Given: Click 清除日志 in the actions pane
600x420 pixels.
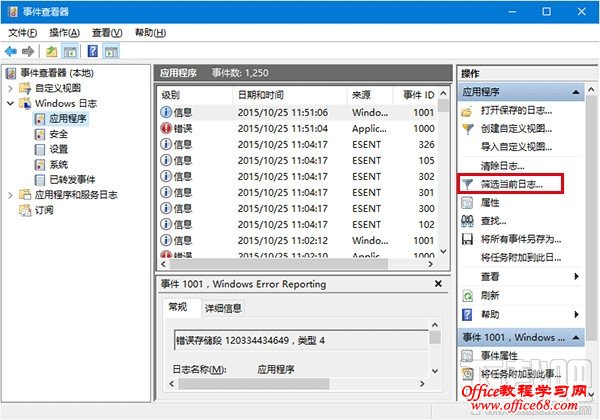Looking at the screenshot, I should click(x=502, y=166).
